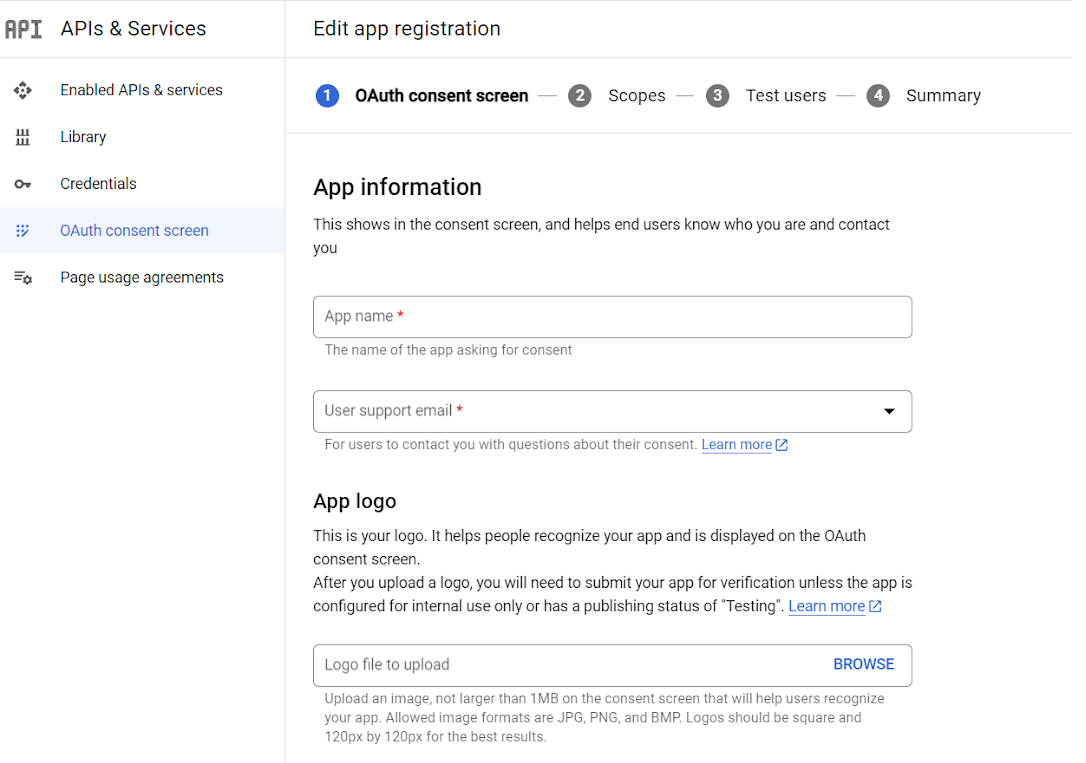Focus the App name input field
This screenshot has height=763, width=1086.
click(x=612, y=317)
